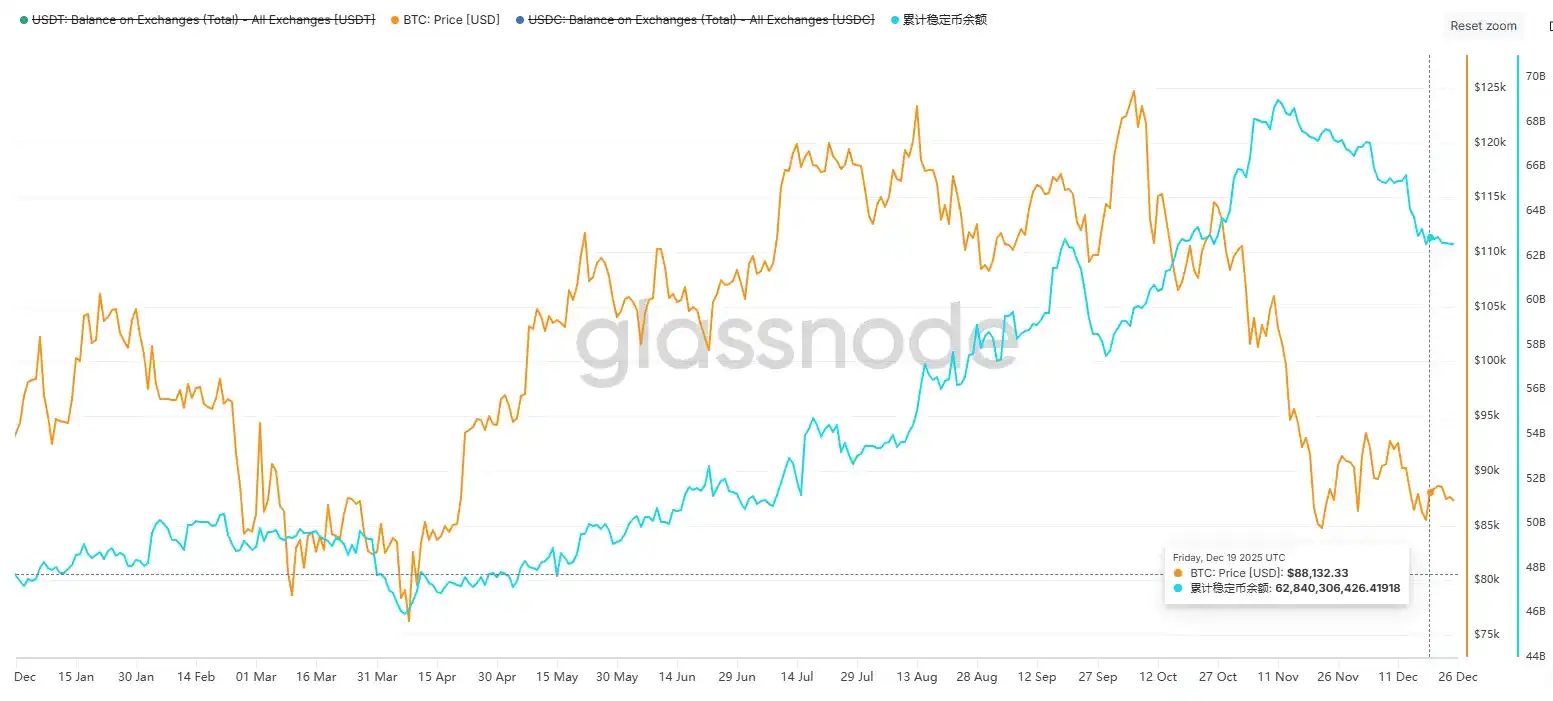Click the tooltip date Friday, Dec 19 2025
Screen dimensions: 1553x701
point(1228,557)
